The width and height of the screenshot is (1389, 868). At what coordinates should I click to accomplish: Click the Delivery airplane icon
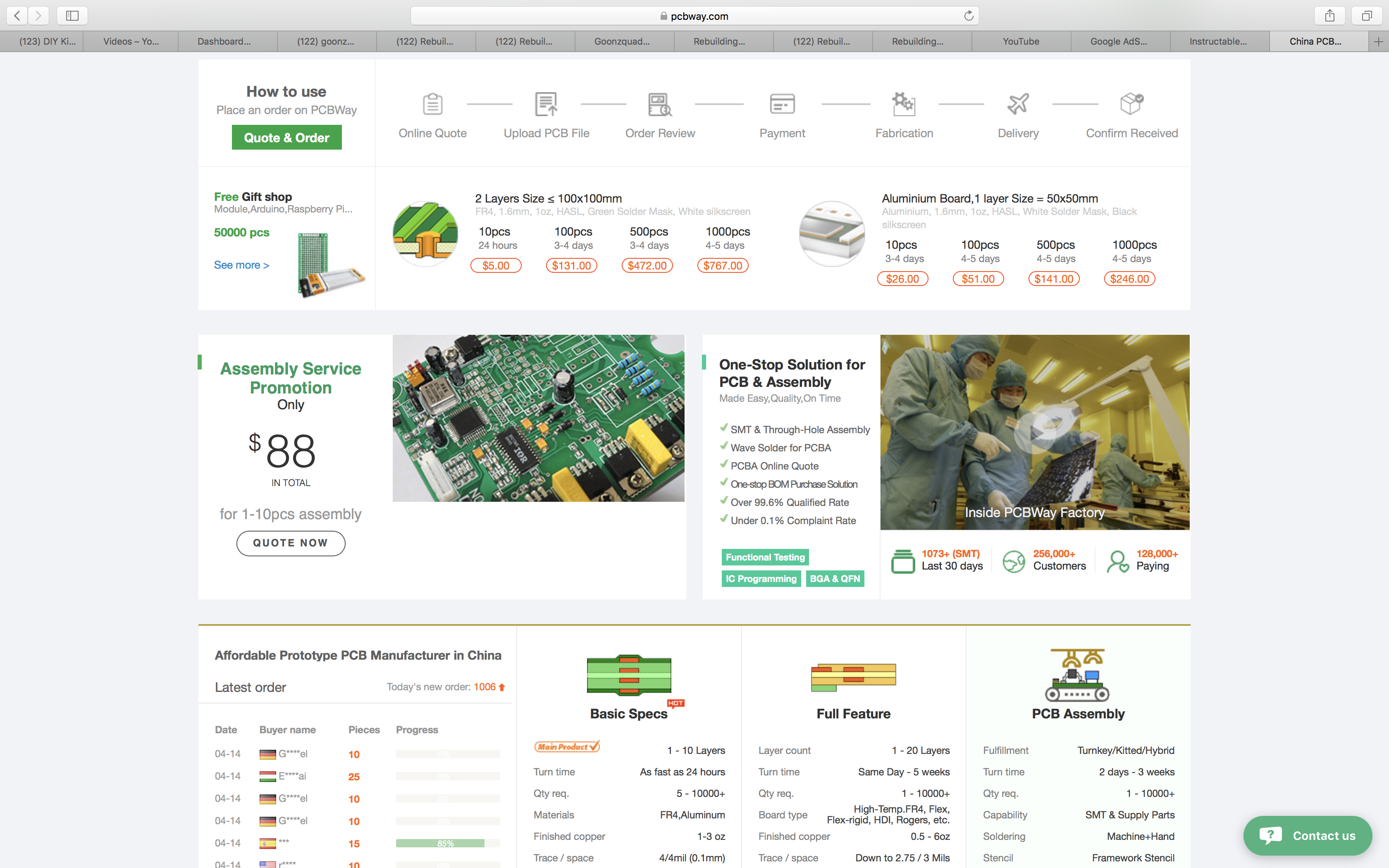click(1018, 104)
